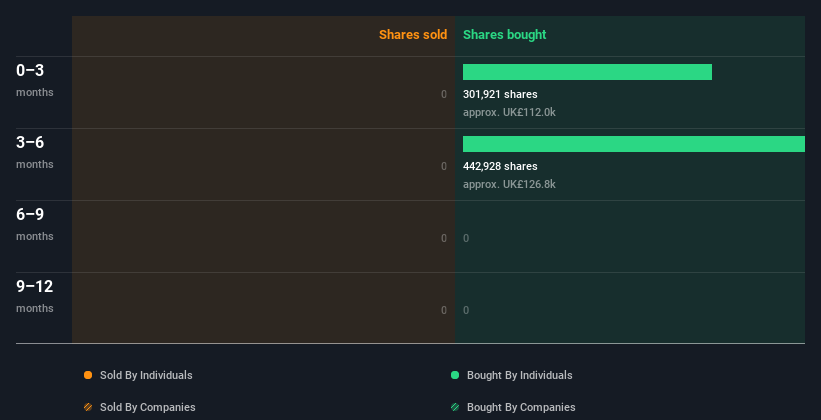Click the striped Bought By Companies legend icon
Image resolution: width=821 pixels, height=420 pixels.
[455, 407]
